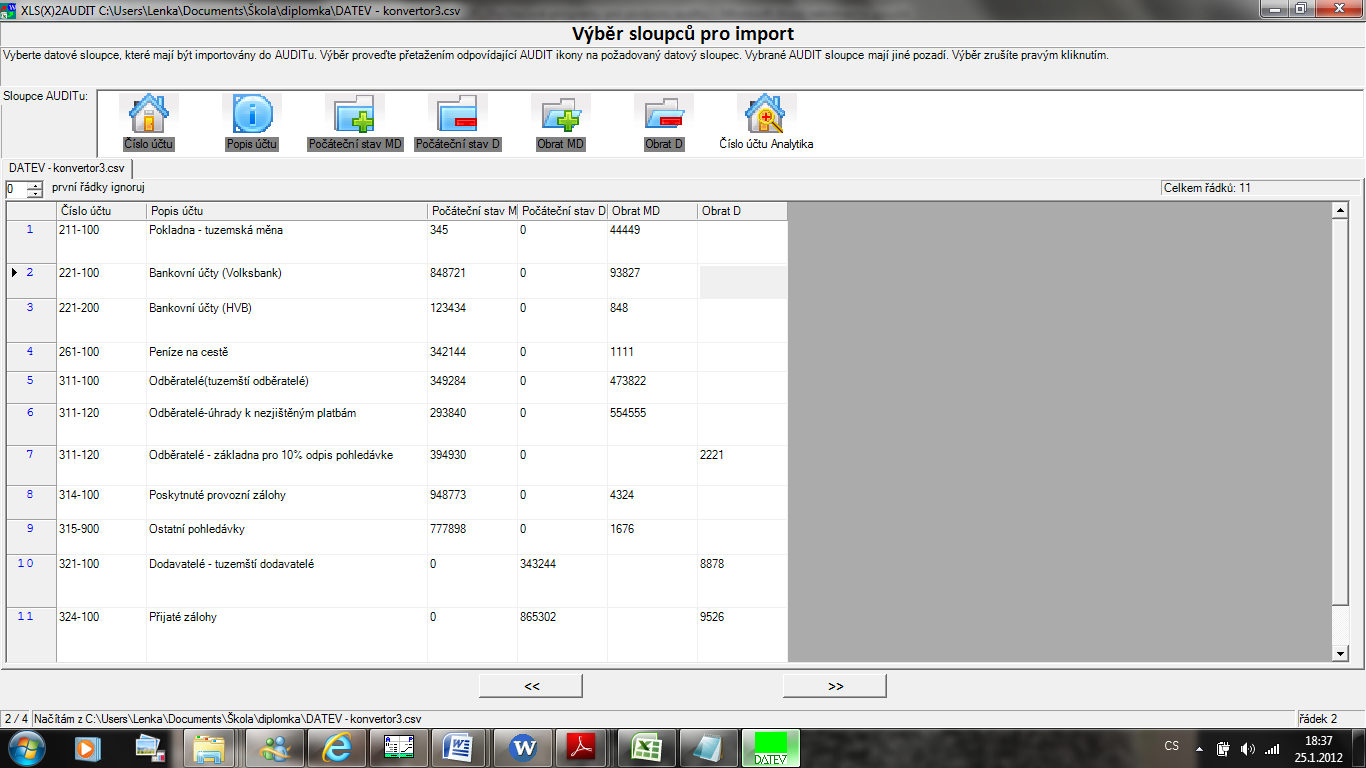Select row header number 1
This screenshot has width=1366, height=768.
pyautogui.click(x=31, y=242)
